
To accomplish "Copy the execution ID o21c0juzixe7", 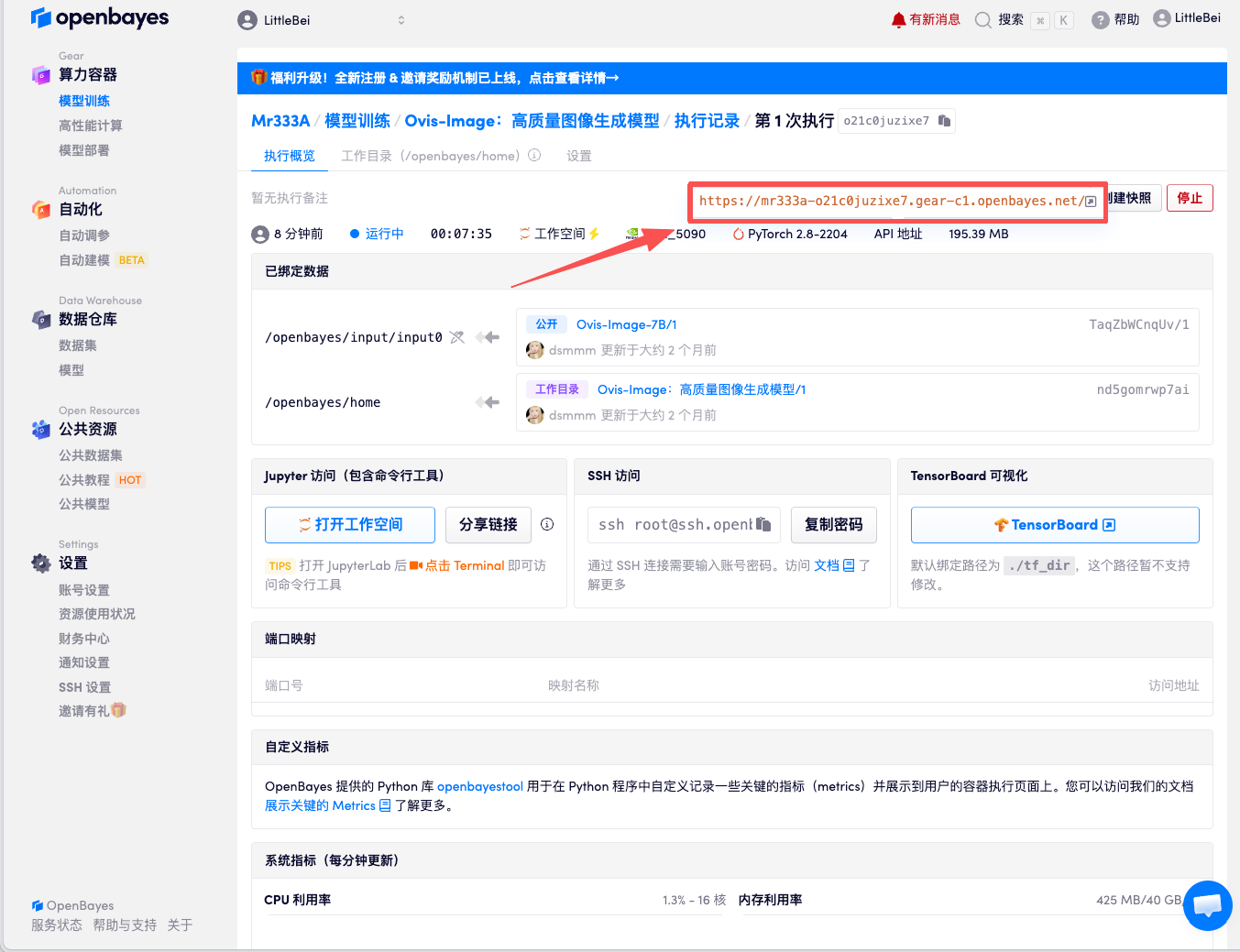I will point(944,121).
